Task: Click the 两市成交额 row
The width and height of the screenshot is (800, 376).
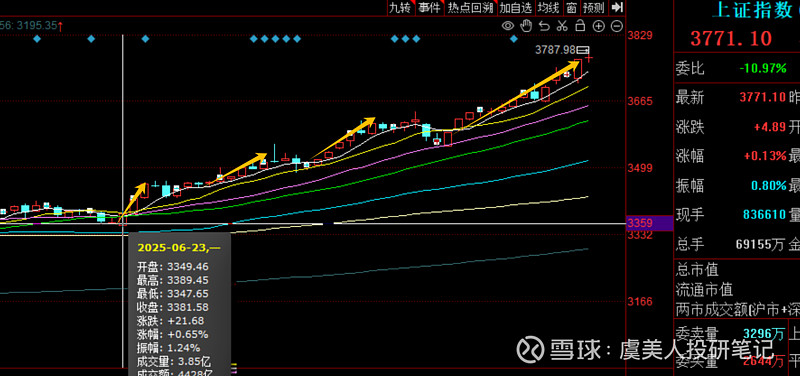Action: pos(737,309)
